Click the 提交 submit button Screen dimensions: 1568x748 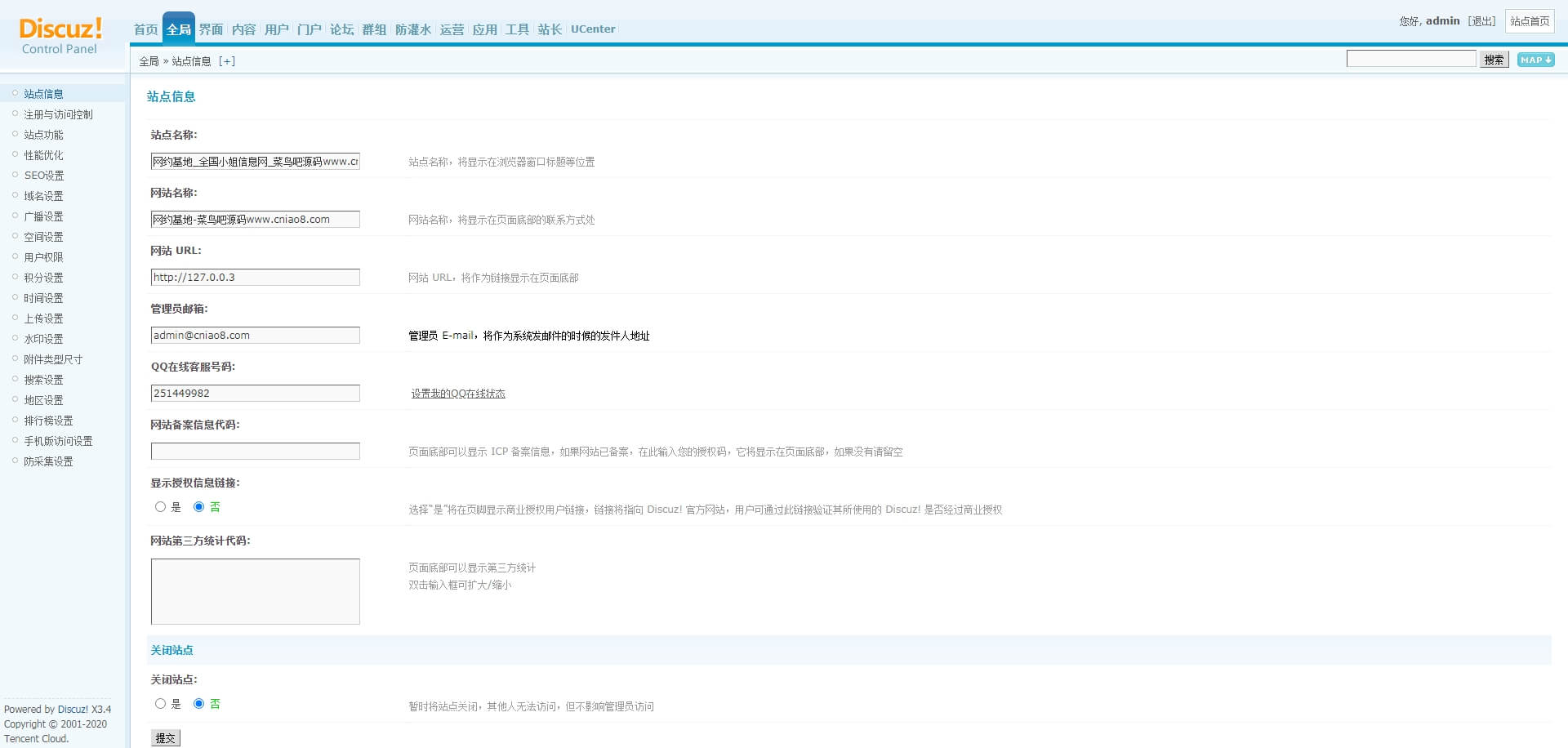point(165,738)
